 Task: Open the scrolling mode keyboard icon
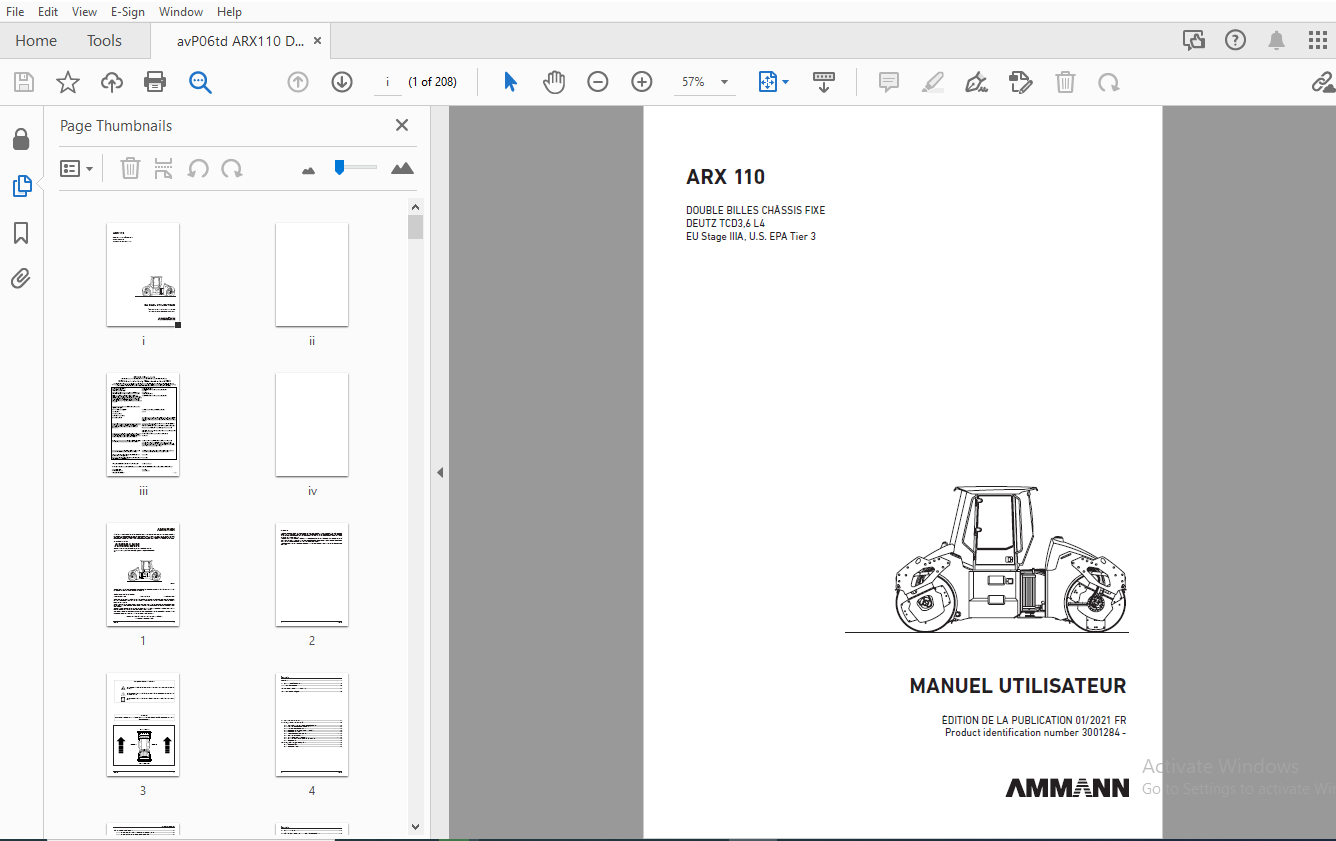coord(824,82)
